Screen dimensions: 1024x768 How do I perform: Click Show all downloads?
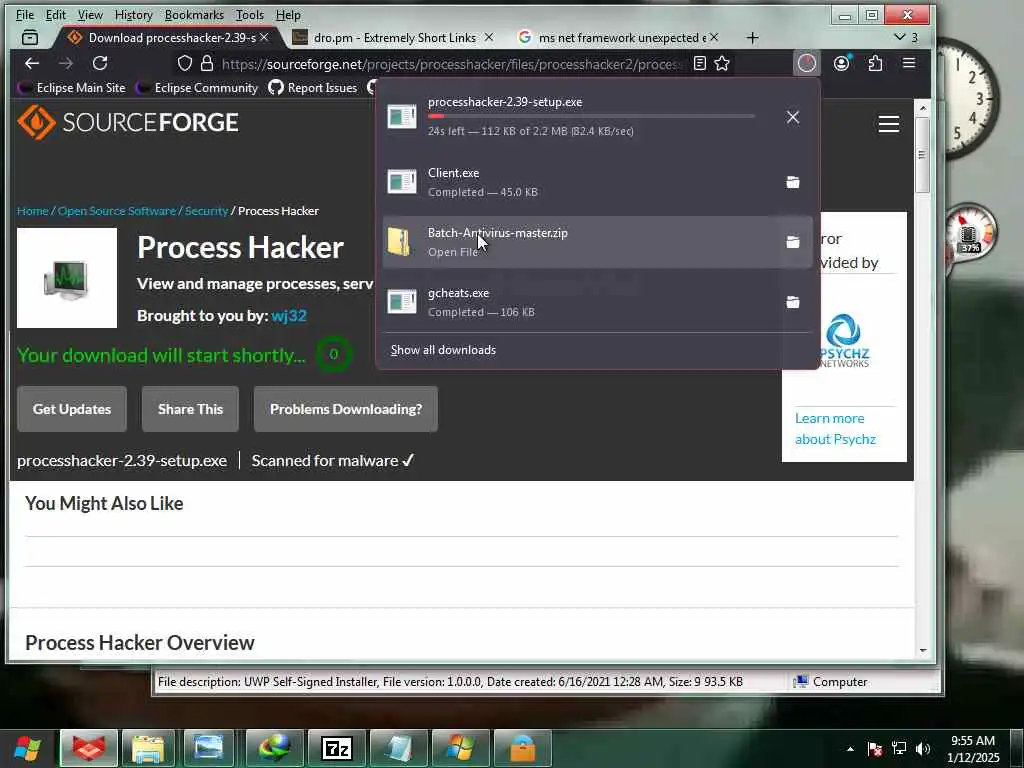[443, 350]
